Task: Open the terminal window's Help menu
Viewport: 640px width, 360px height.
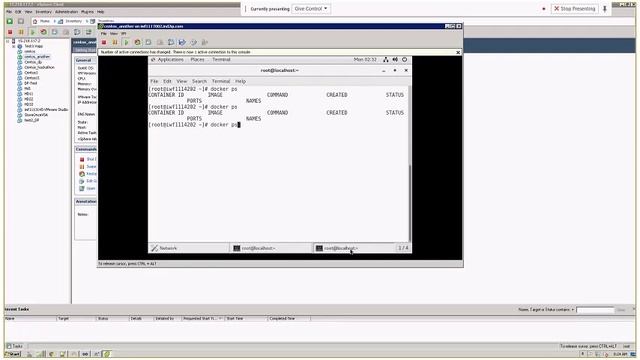Action: tap(240, 81)
